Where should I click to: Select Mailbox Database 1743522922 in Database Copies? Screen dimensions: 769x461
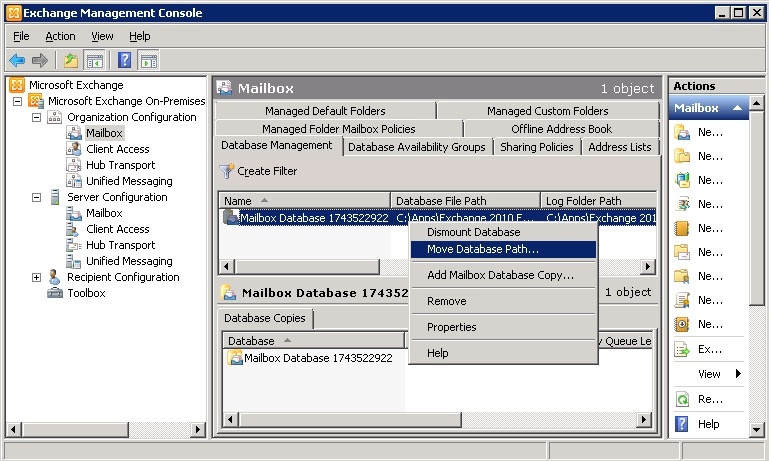[x=318, y=358]
